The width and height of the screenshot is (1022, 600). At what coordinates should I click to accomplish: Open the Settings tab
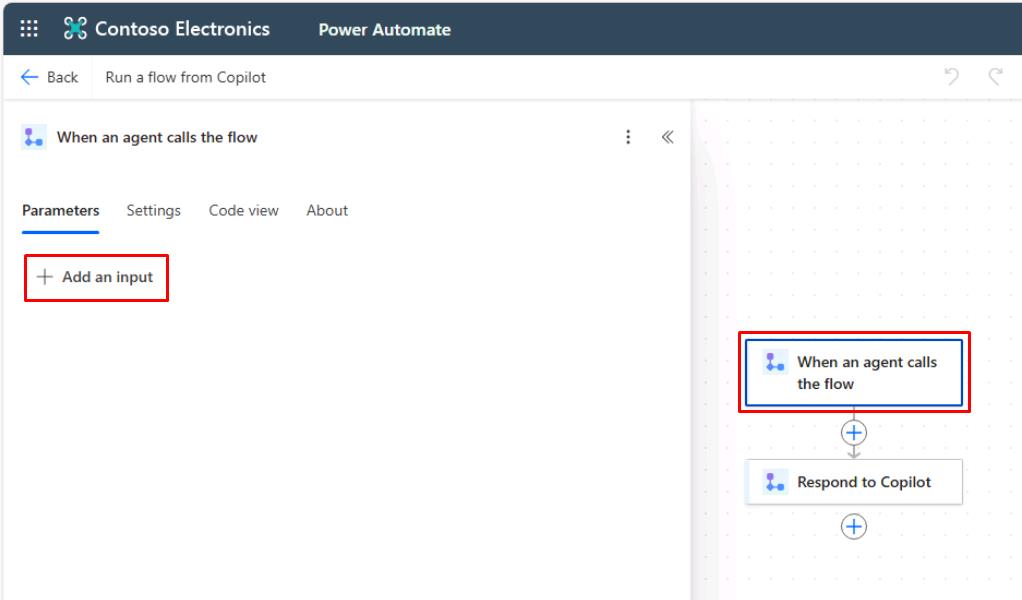tap(153, 211)
